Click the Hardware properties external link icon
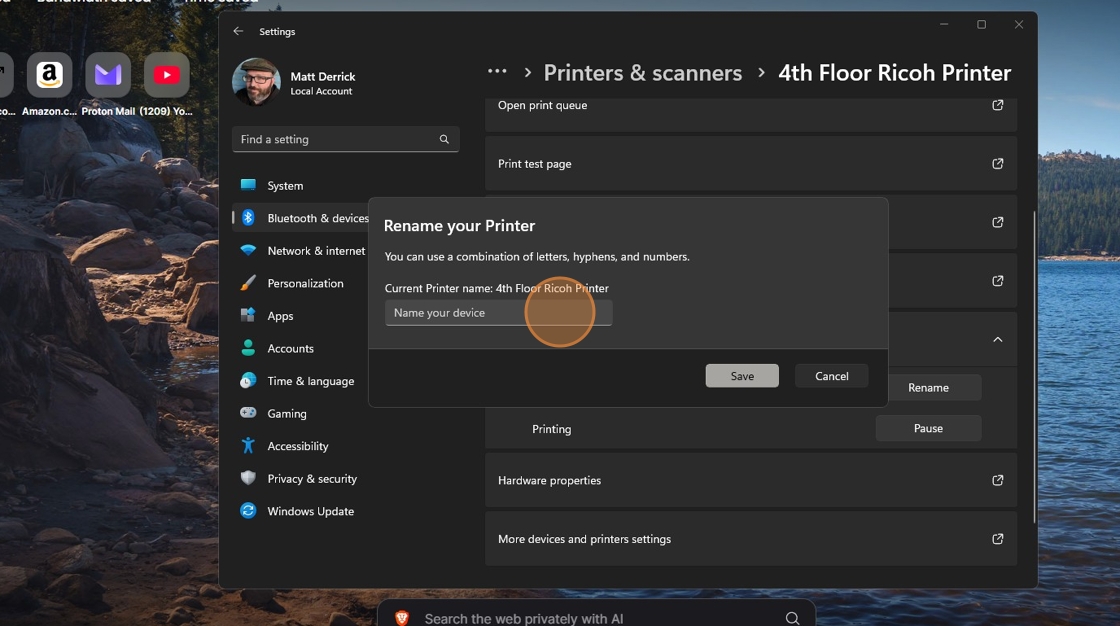Viewport: 1120px width, 626px height. click(997, 481)
